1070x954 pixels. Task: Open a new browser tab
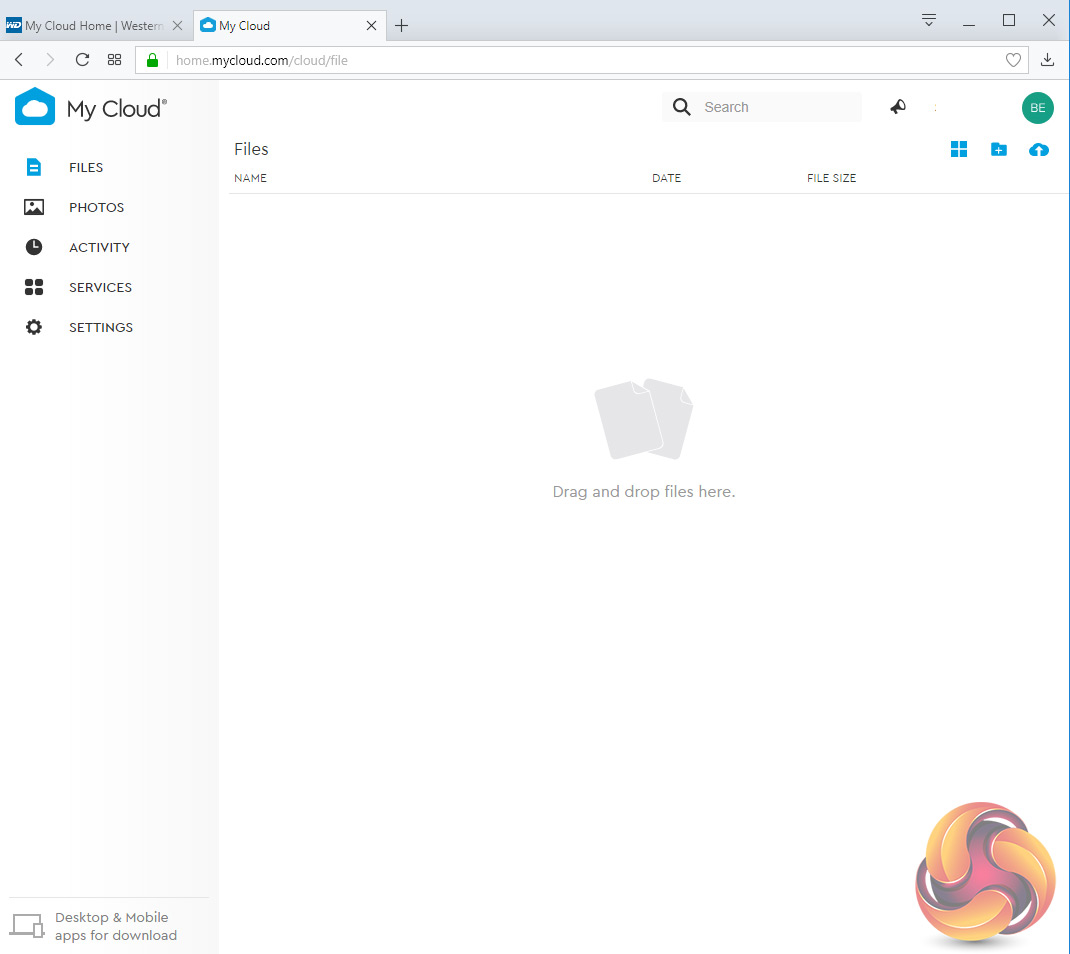coord(401,26)
